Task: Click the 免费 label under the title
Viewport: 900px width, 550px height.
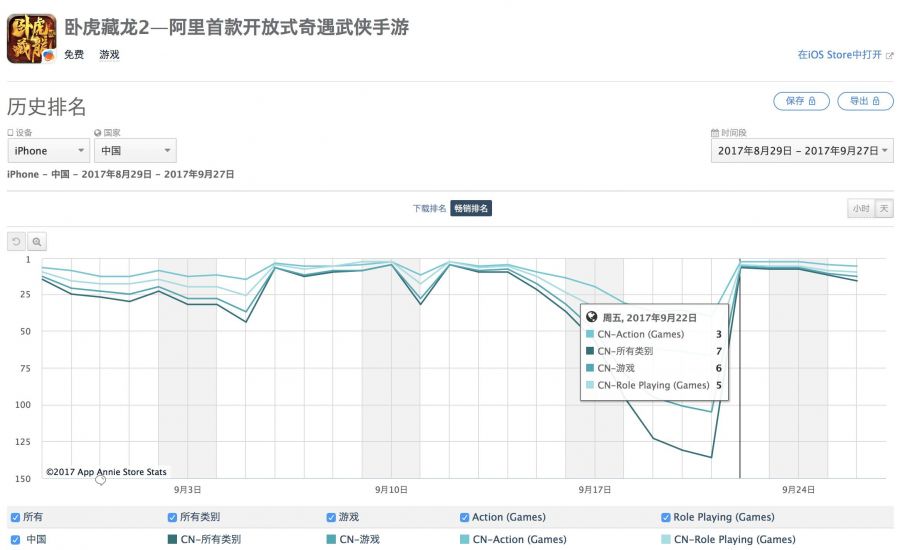Action: (74, 55)
